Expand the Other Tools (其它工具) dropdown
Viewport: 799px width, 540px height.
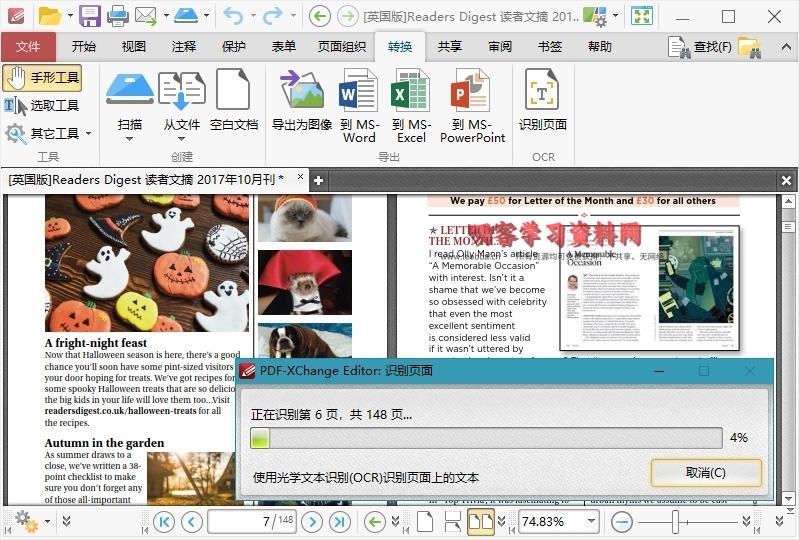pos(88,133)
